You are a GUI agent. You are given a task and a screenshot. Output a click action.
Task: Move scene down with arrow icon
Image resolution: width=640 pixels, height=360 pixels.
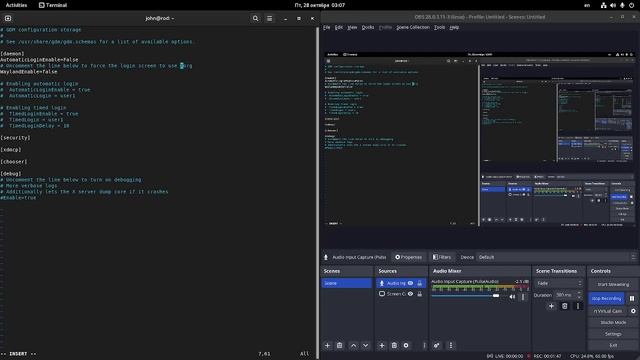click(366, 345)
